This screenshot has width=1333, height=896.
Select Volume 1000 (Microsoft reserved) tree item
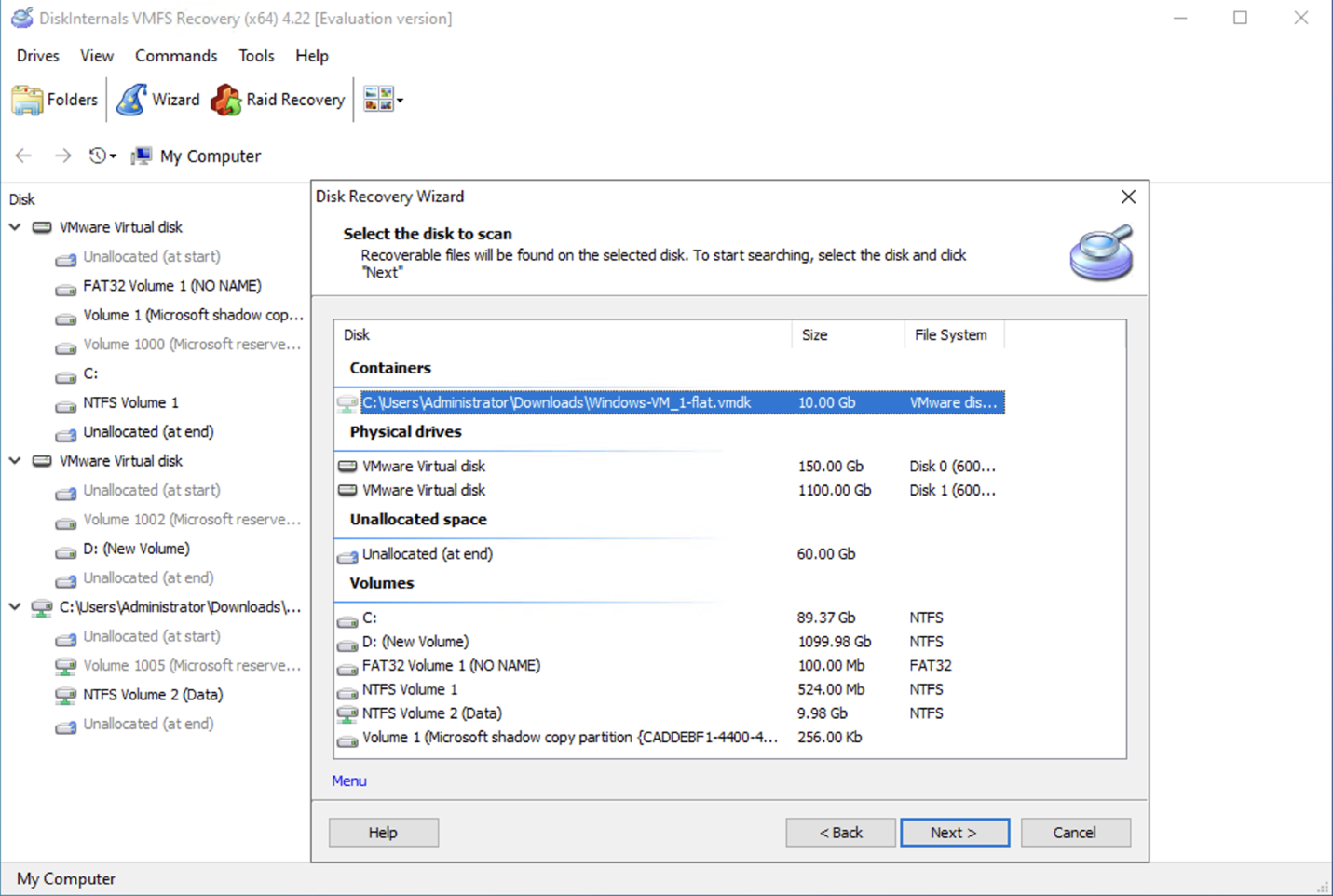[192, 345]
